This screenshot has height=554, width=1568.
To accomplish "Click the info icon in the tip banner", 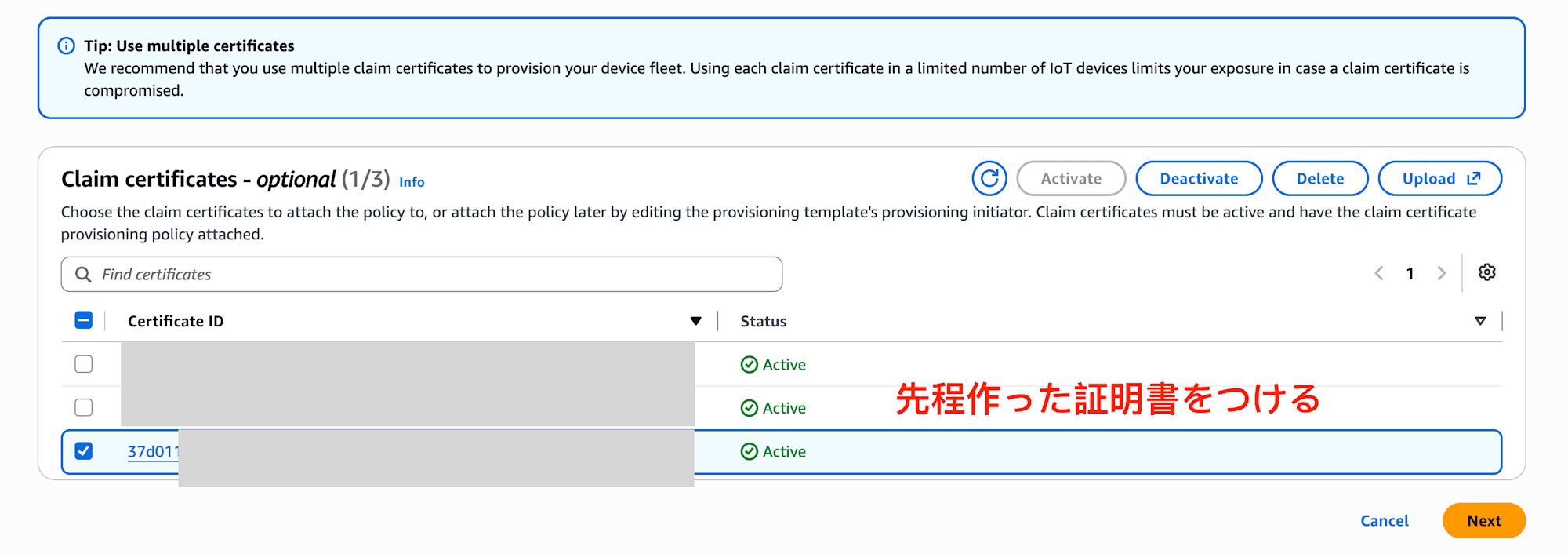I will [67, 46].
